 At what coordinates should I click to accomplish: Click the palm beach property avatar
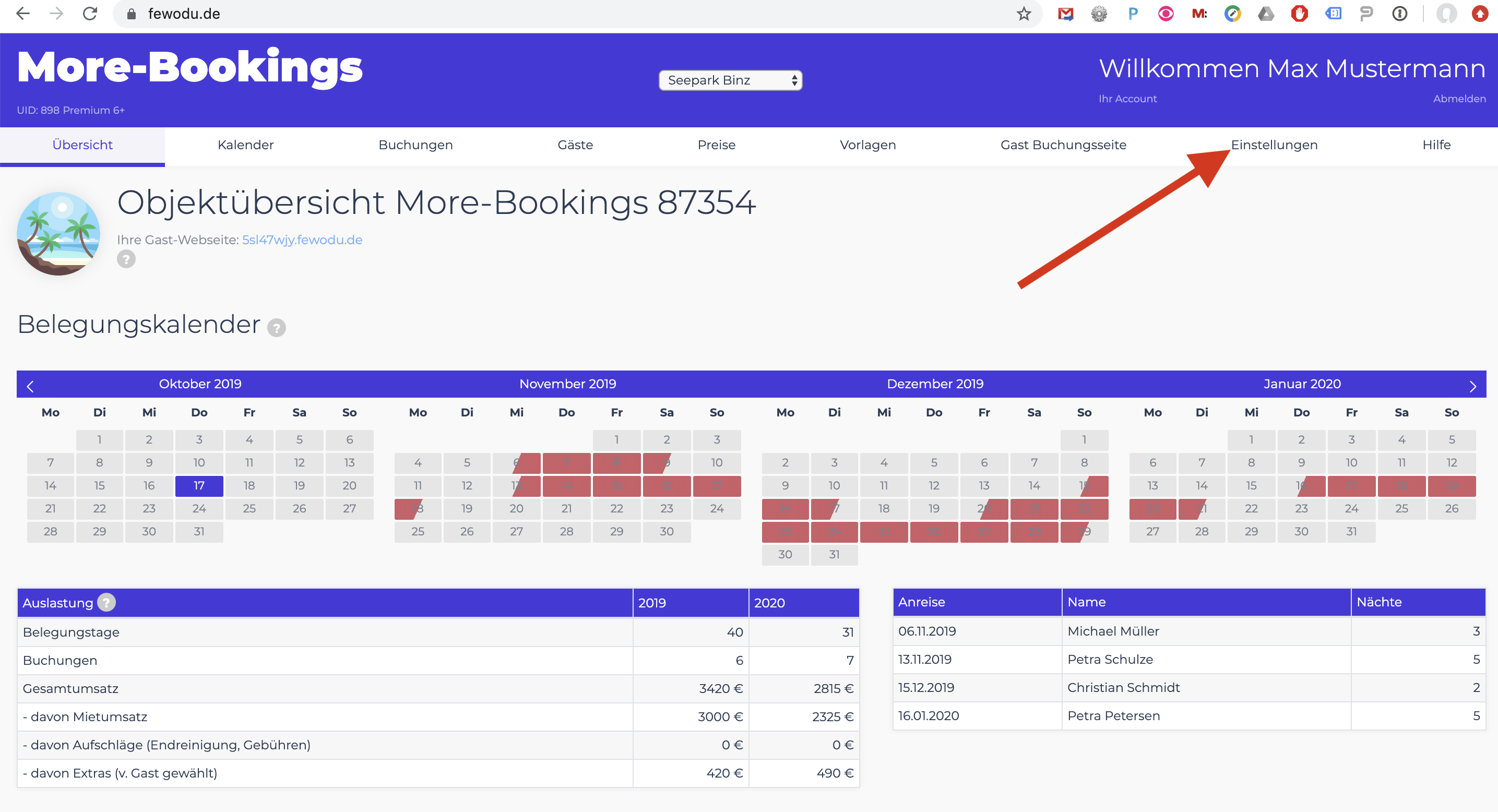(x=58, y=233)
